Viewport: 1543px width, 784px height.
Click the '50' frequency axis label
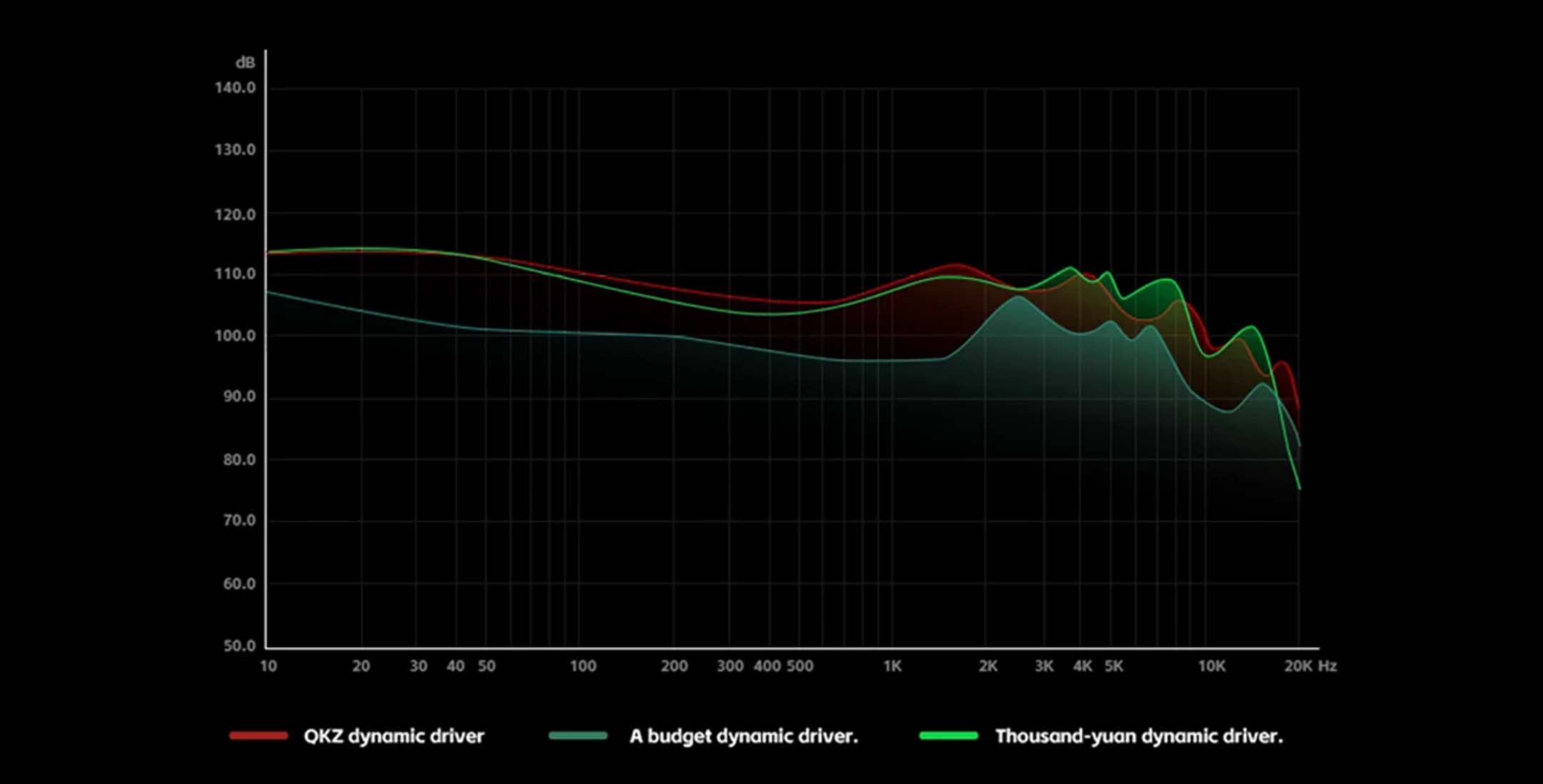(x=486, y=666)
